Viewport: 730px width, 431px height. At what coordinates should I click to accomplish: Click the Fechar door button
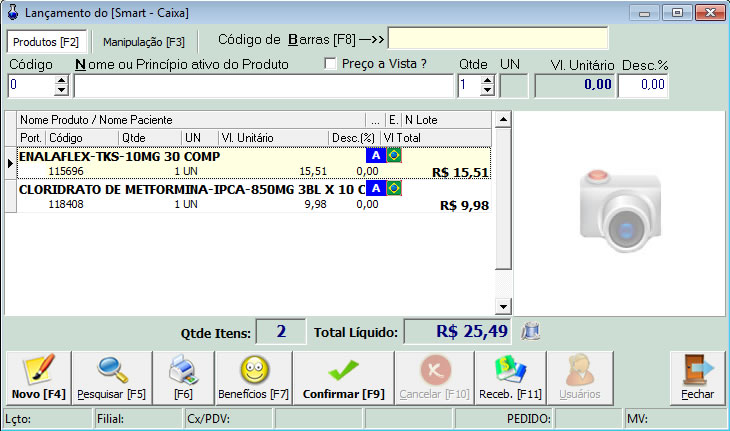(x=697, y=378)
